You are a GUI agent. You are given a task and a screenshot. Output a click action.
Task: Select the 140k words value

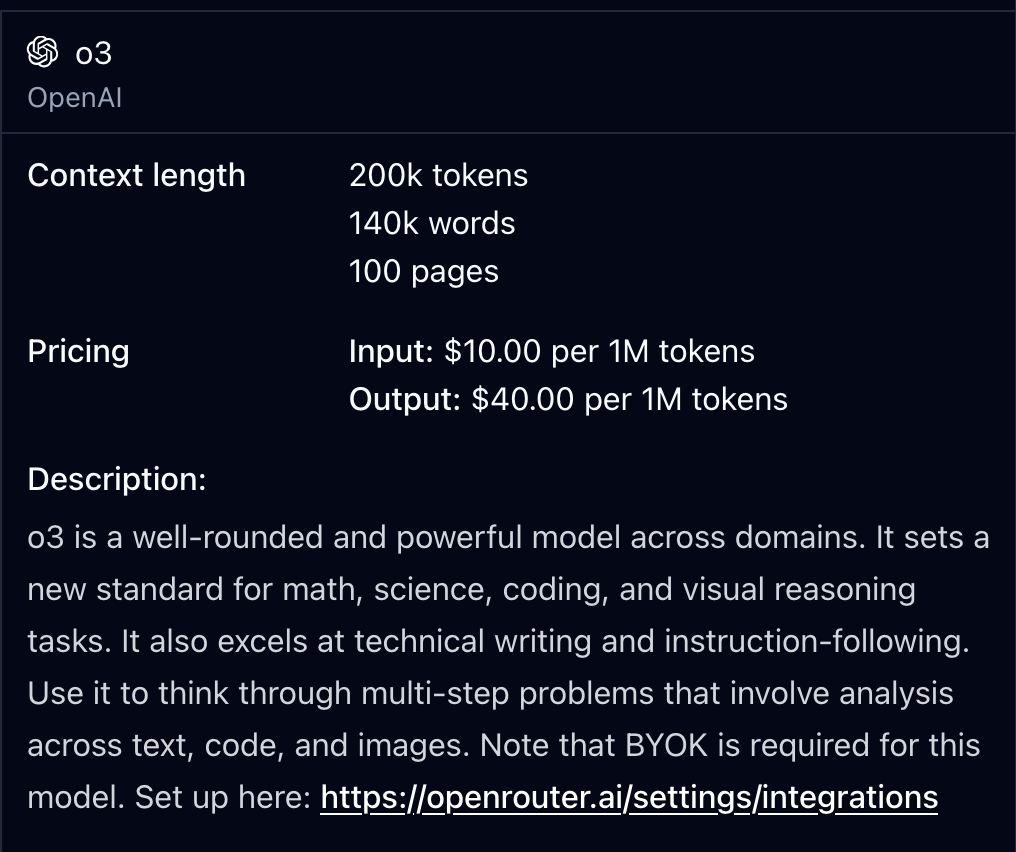tap(432, 223)
